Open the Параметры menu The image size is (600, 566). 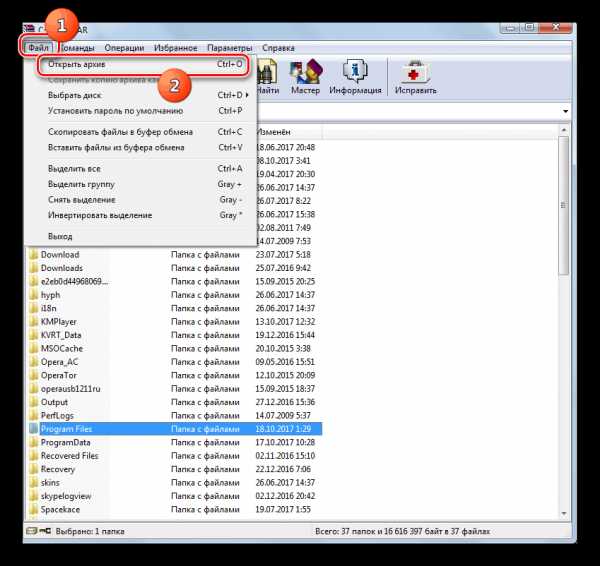230,48
